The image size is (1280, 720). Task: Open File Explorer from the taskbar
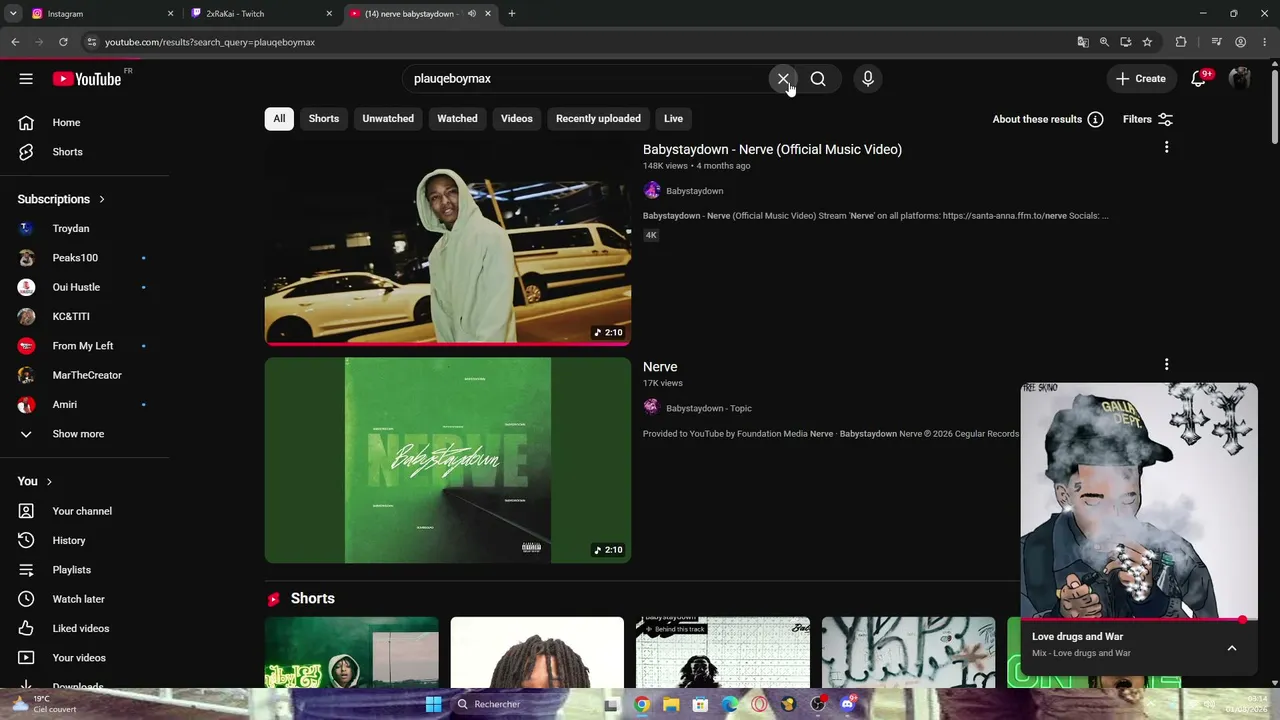tap(671, 704)
